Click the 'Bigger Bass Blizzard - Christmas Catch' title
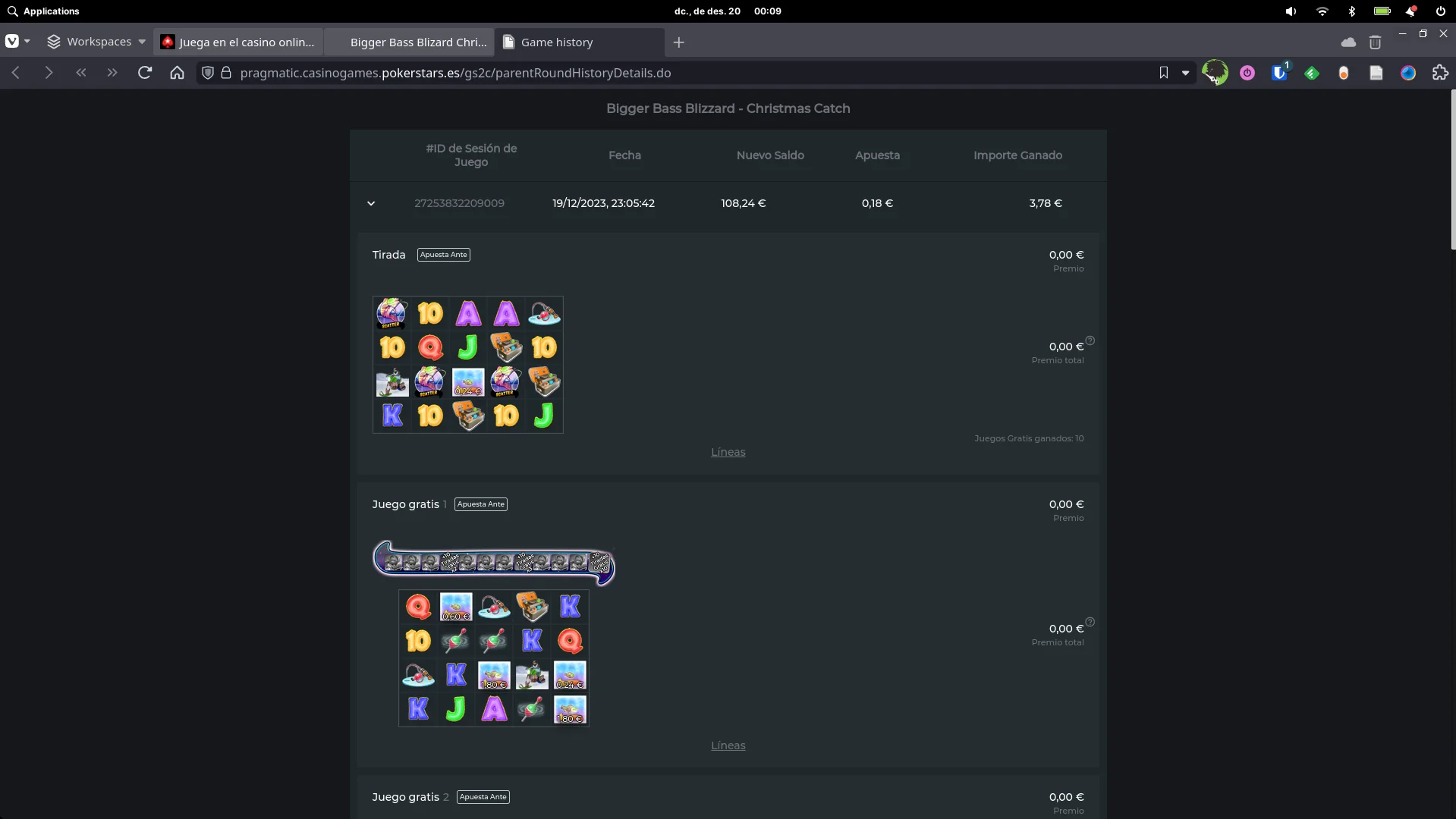The width and height of the screenshot is (1456, 819). click(x=728, y=108)
